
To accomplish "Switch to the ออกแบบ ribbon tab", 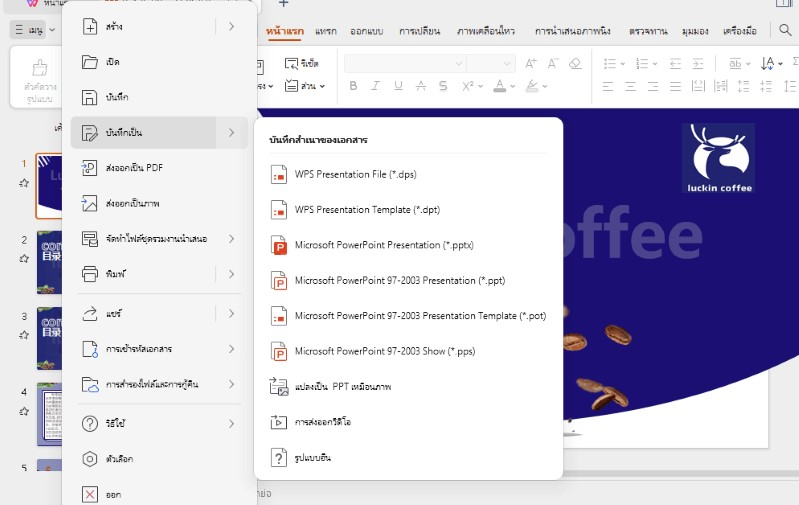I will [x=366, y=31].
